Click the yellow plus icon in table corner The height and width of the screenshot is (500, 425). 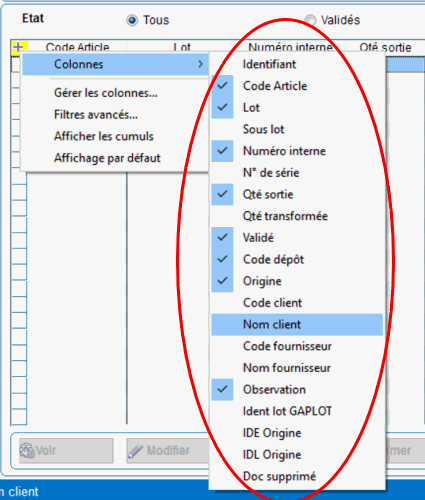(19, 47)
